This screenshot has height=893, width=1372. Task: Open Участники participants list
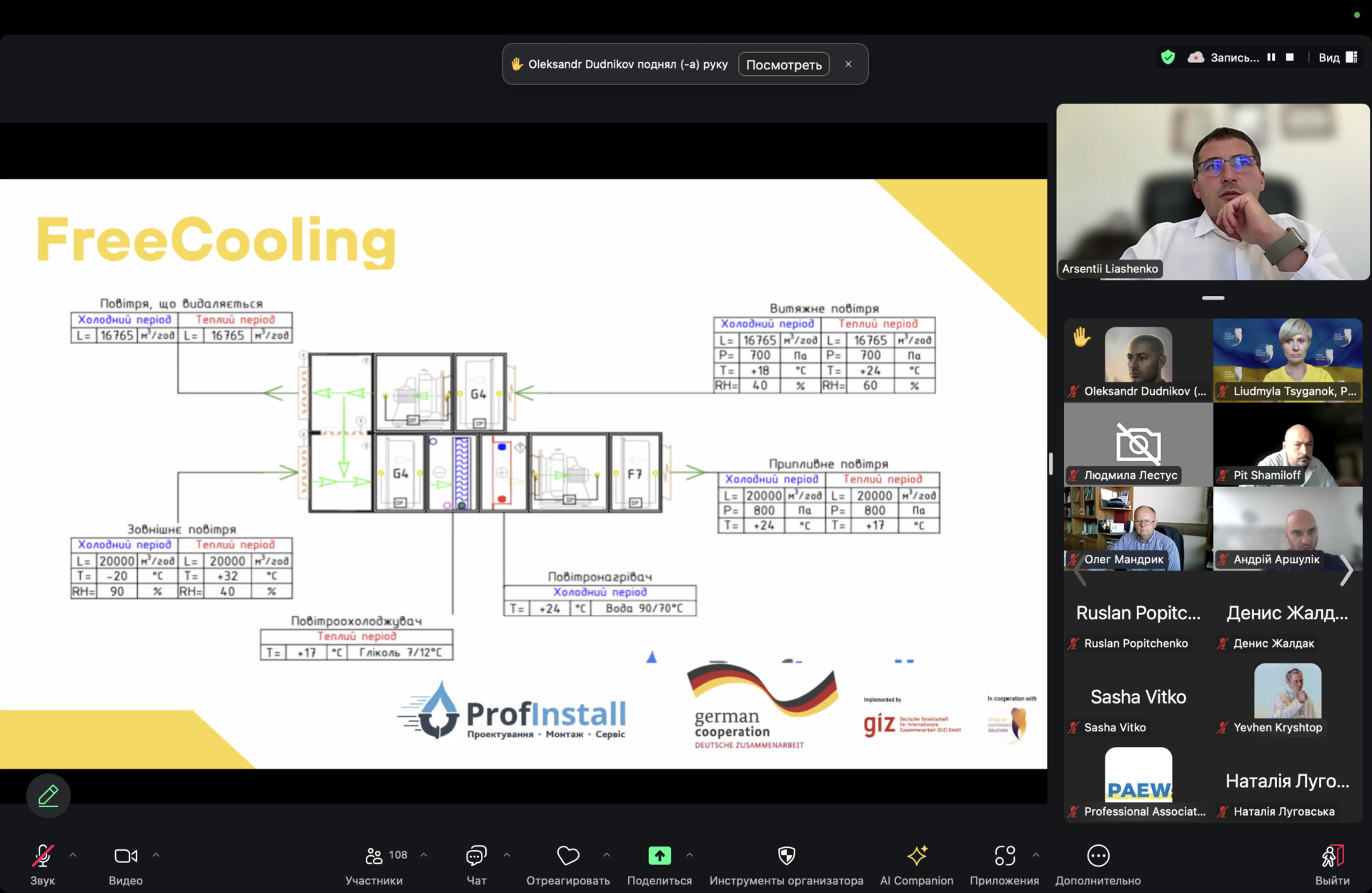[374, 856]
